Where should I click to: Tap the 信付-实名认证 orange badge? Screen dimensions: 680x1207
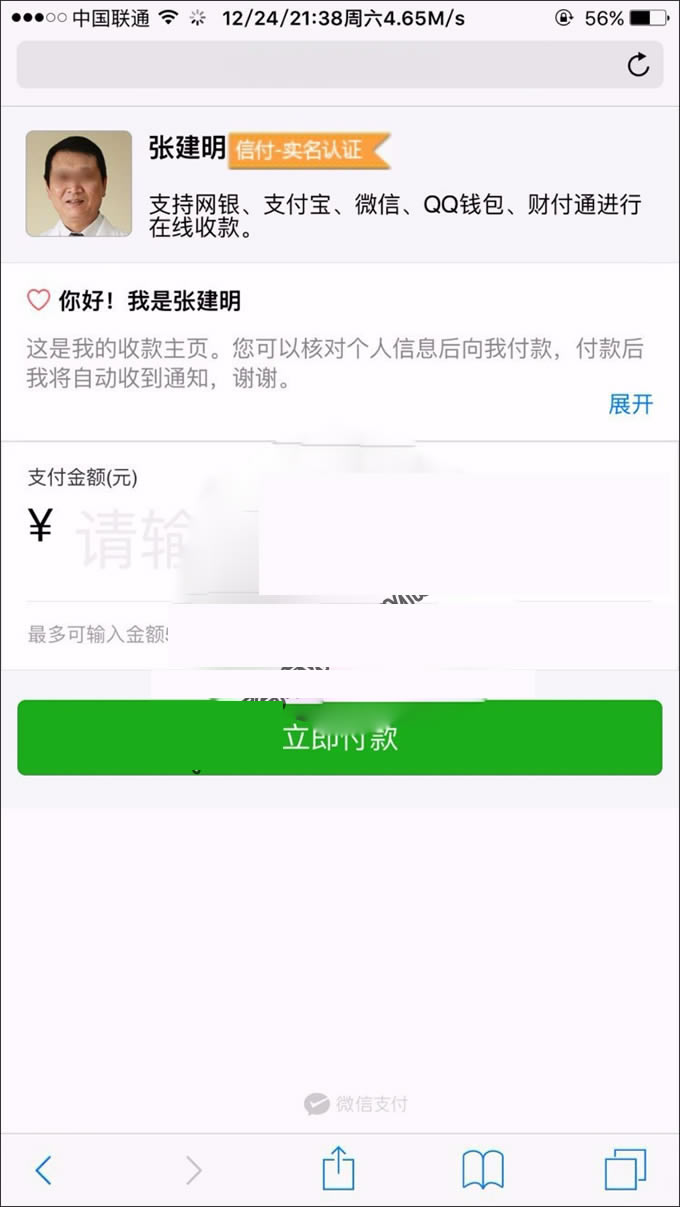click(309, 150)
